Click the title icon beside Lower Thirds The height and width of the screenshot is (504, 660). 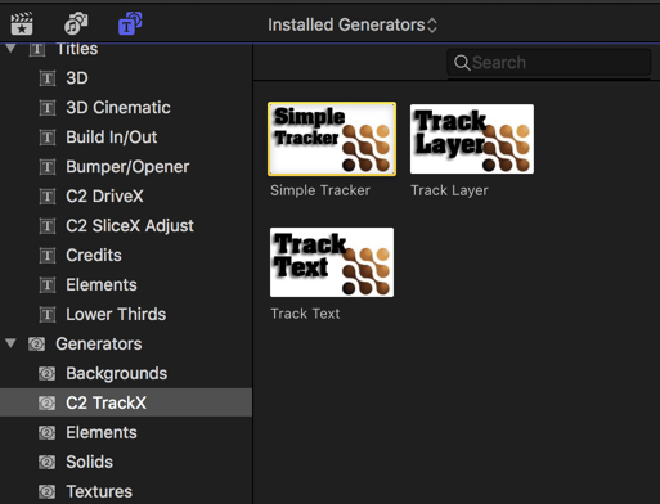coord(48,315)
